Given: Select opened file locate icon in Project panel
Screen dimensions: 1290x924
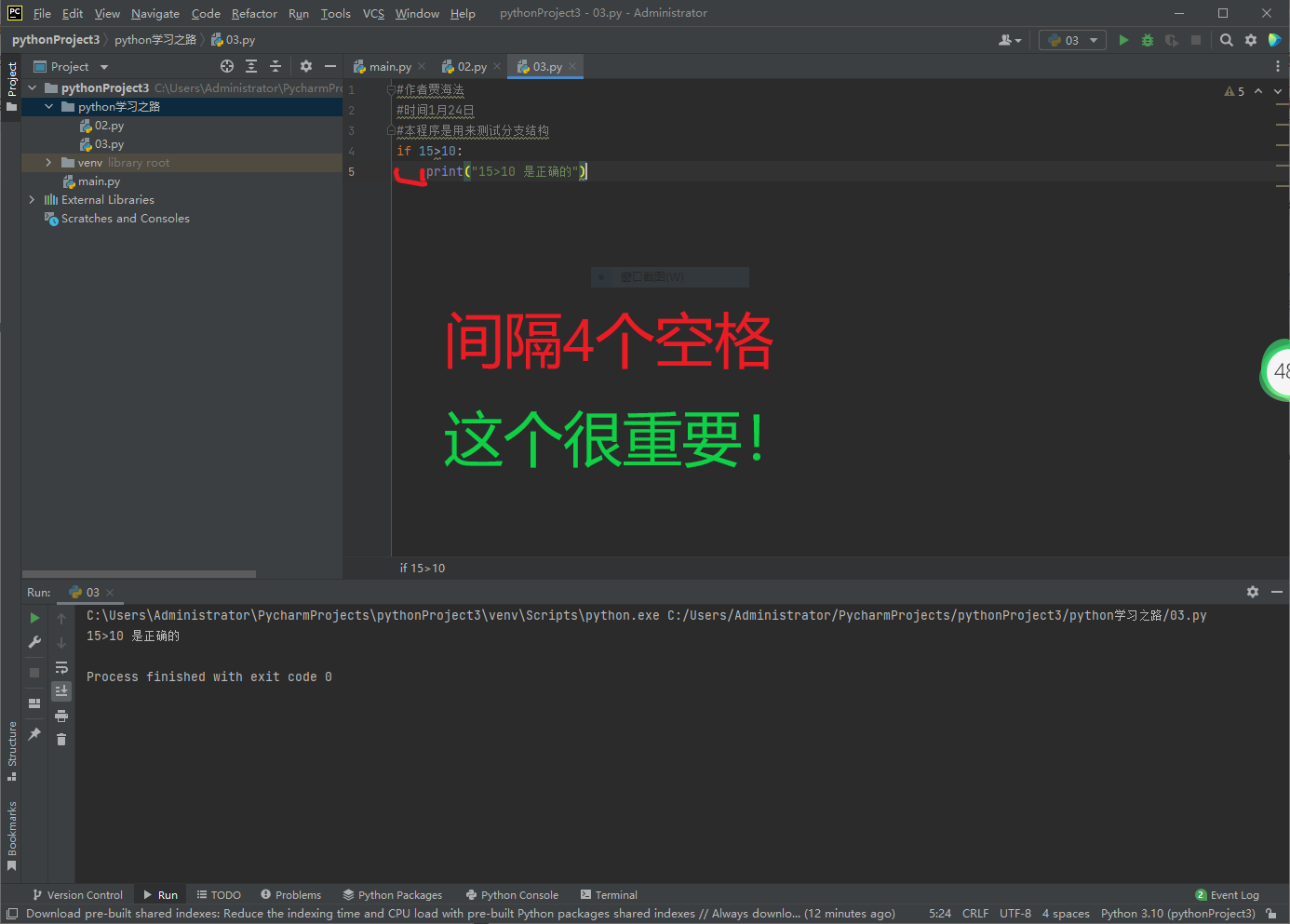Looking at the screenshot, I should (227, 66).
